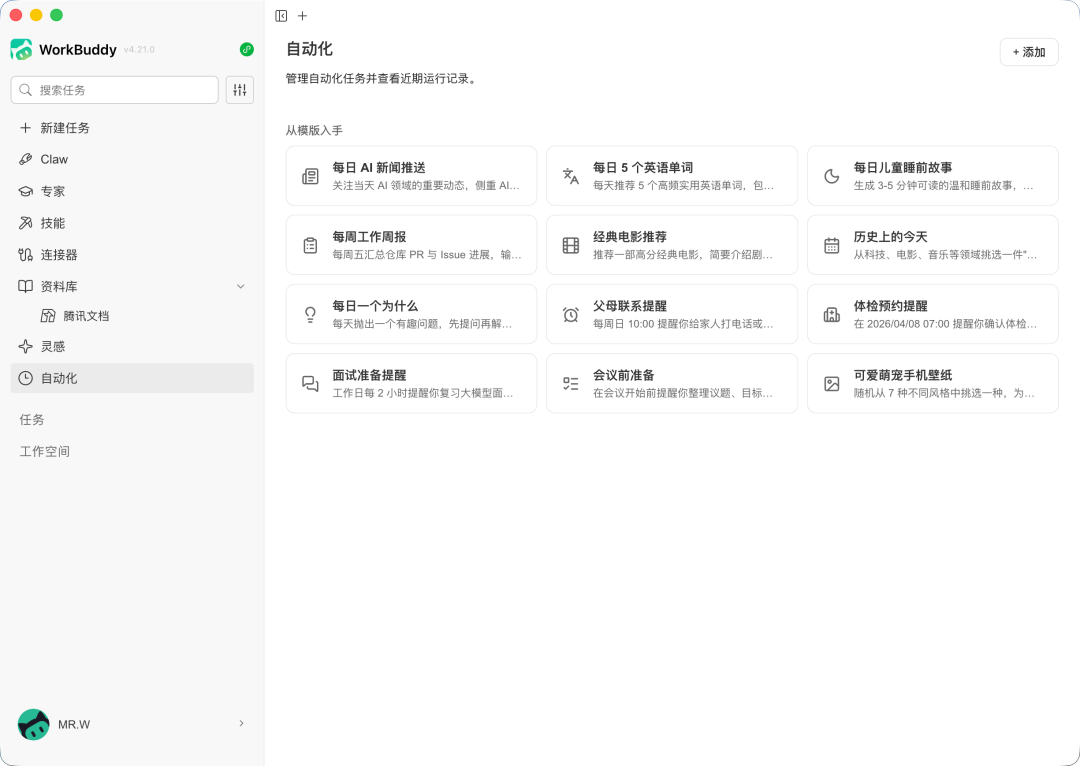Screen dimensions: 1080x766
Task: Focus the 搜索任务 search field
Action: point(114,90)
